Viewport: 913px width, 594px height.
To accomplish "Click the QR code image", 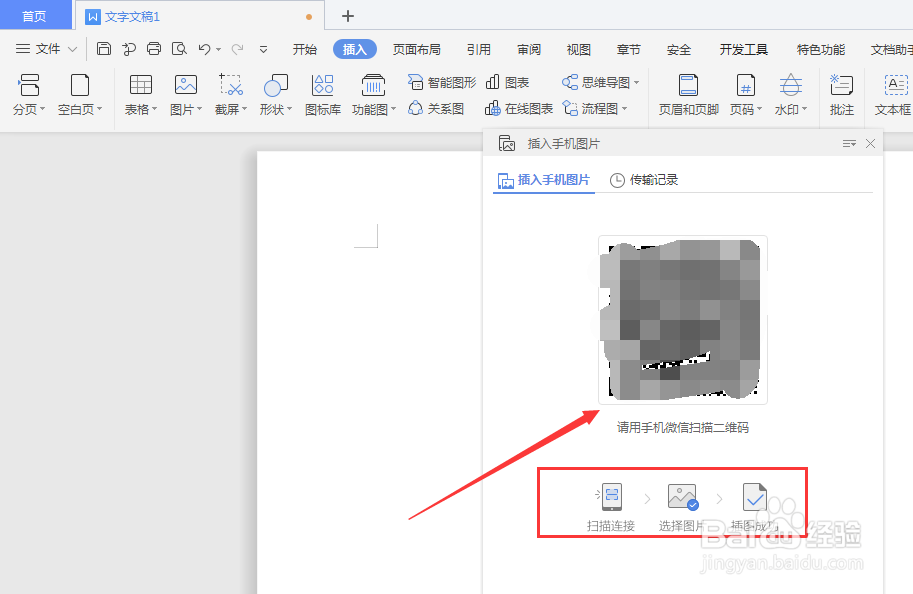I will pyautogui.click(x=682, y=320).
